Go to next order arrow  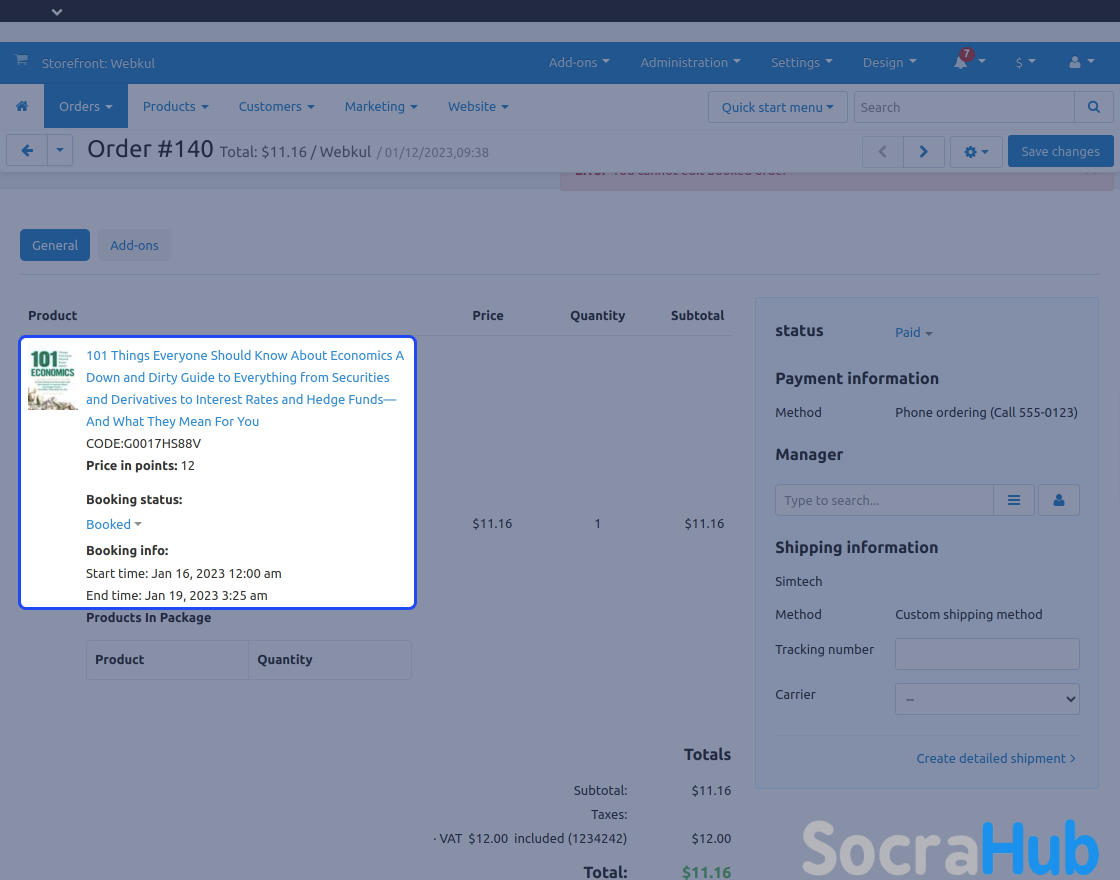(923, 152)
